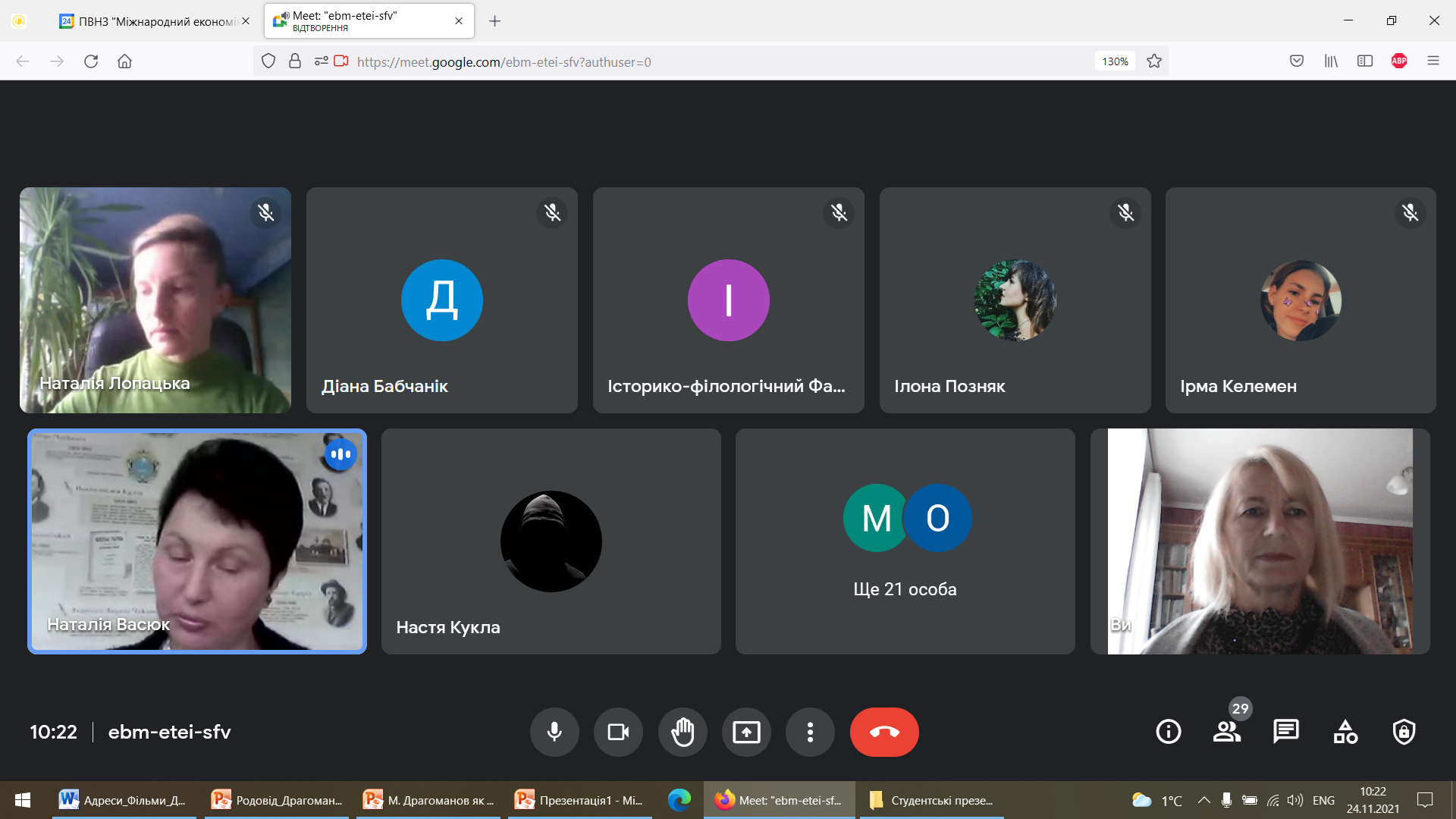Open host controls shield-lock icon
Screen dimensions: 1456x819
point(1404,732)
